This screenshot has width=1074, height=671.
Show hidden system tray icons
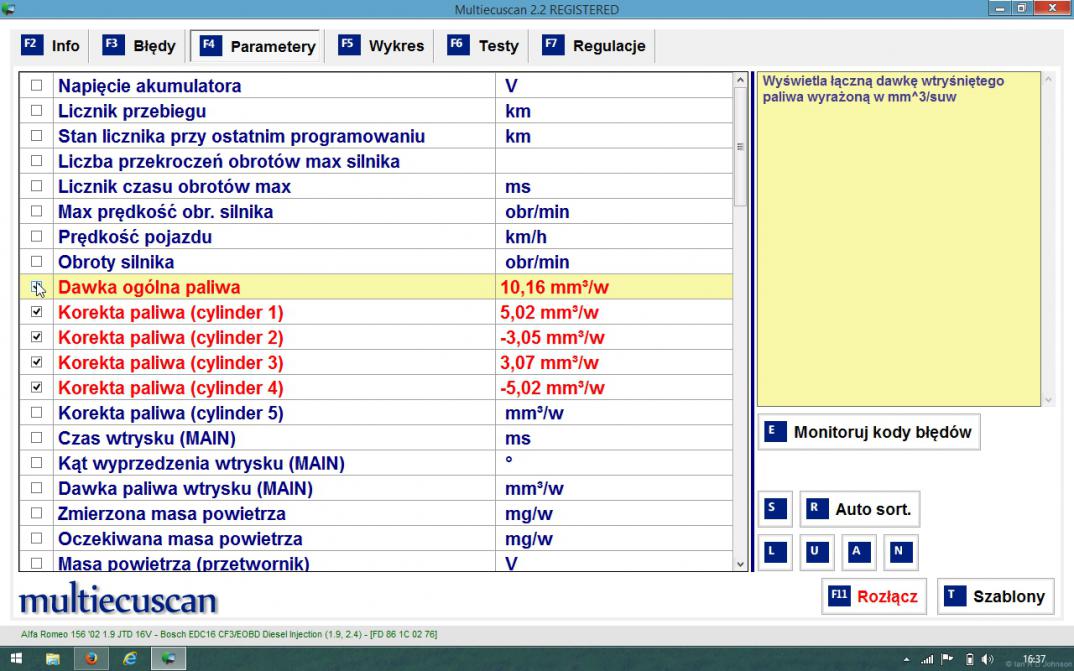pos(907,660)
